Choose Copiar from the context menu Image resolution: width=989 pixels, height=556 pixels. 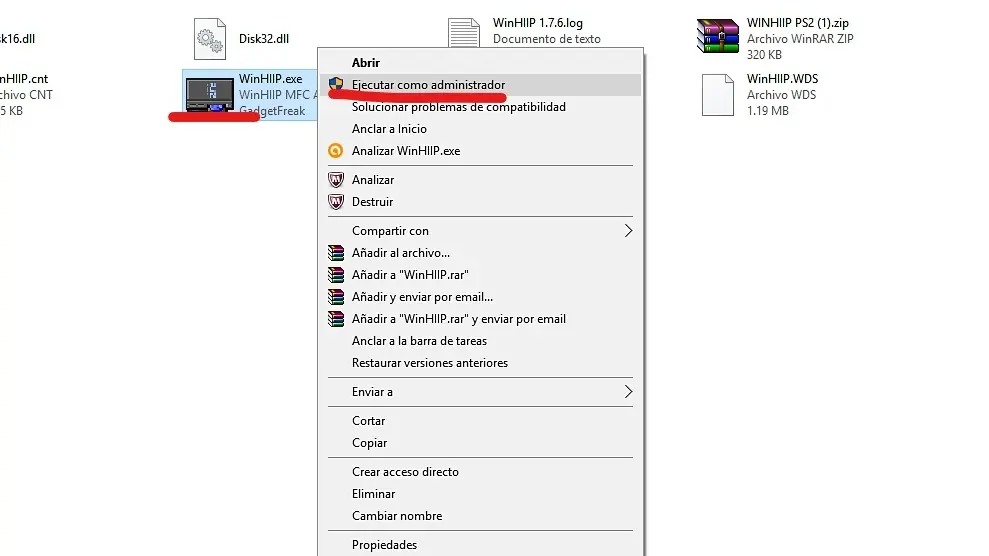point(481,443)
